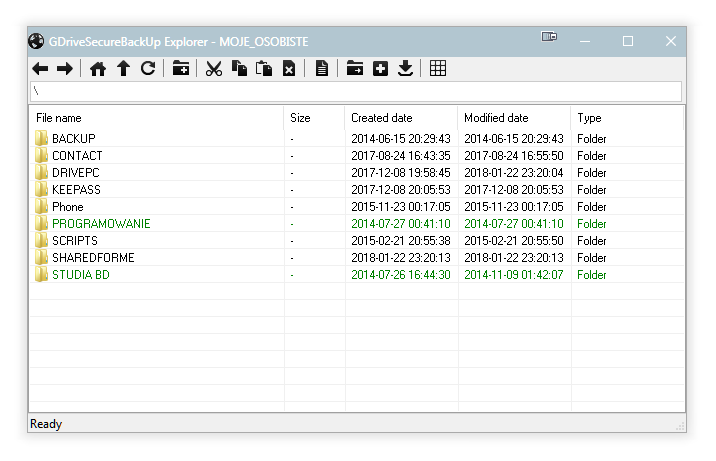Image resolution: width=716 pixels, height=461 pixels.
Task: Delete with the file X icon
Action: click(x=289, y=68)
